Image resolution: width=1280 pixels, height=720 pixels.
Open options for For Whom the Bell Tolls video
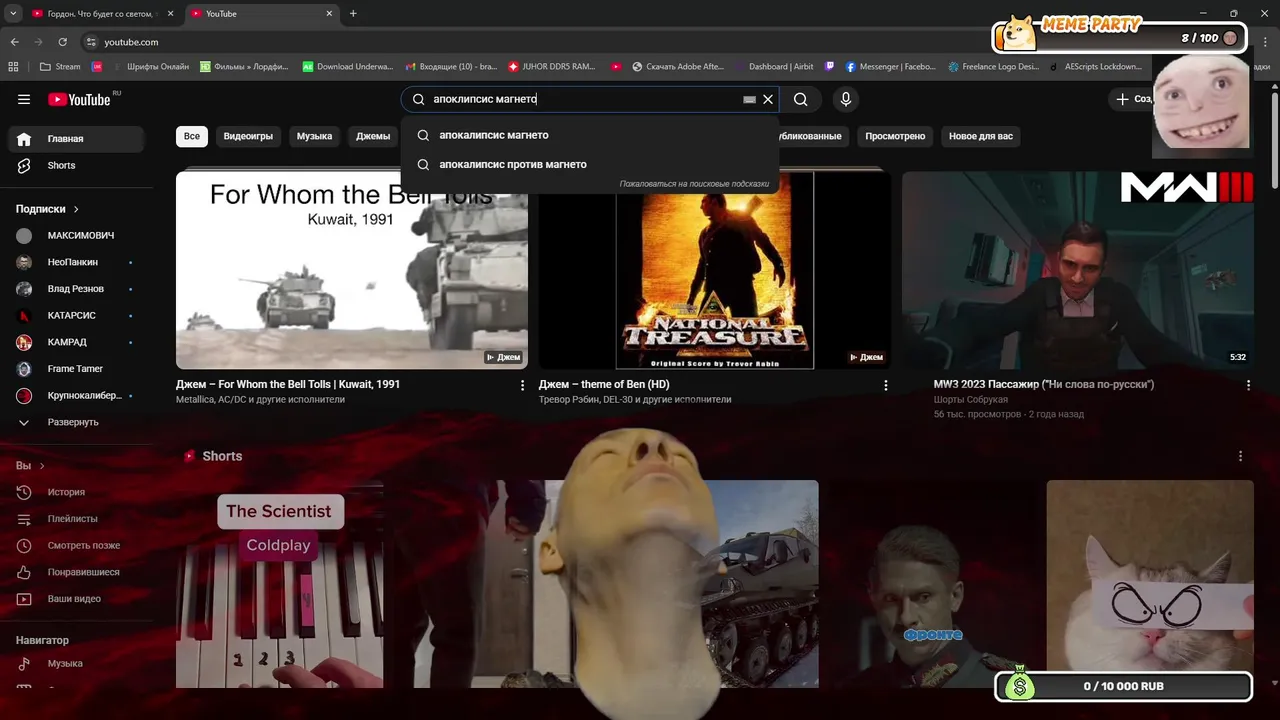click(522, 385)
